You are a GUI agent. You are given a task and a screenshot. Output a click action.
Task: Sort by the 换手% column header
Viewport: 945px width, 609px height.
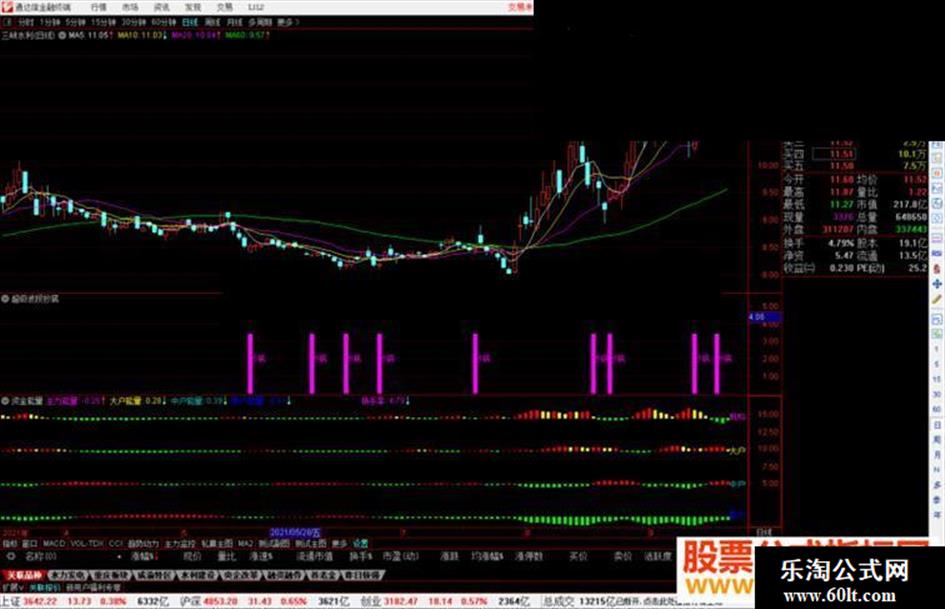[360, 557]
